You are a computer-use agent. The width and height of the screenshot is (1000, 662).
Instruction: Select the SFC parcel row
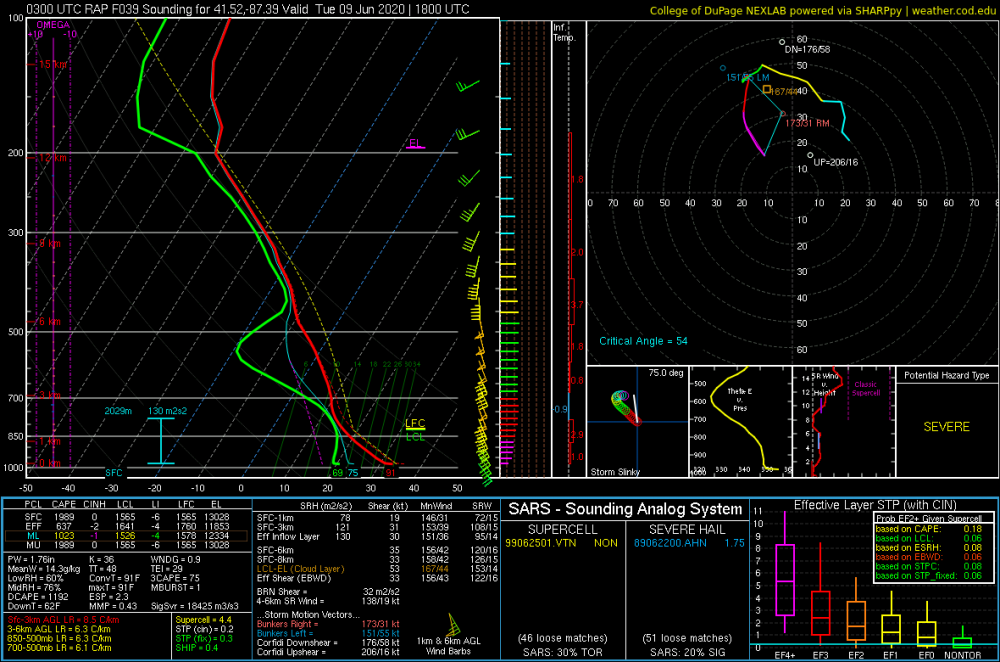tap(126, 517)
